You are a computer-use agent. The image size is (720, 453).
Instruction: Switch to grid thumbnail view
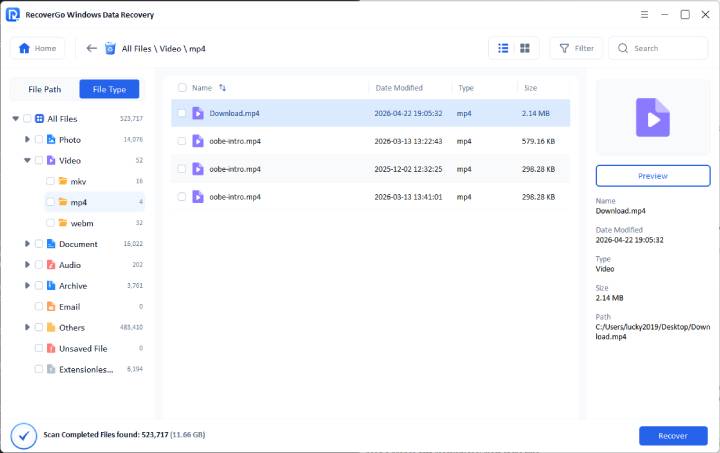click(x=524, y=48)
